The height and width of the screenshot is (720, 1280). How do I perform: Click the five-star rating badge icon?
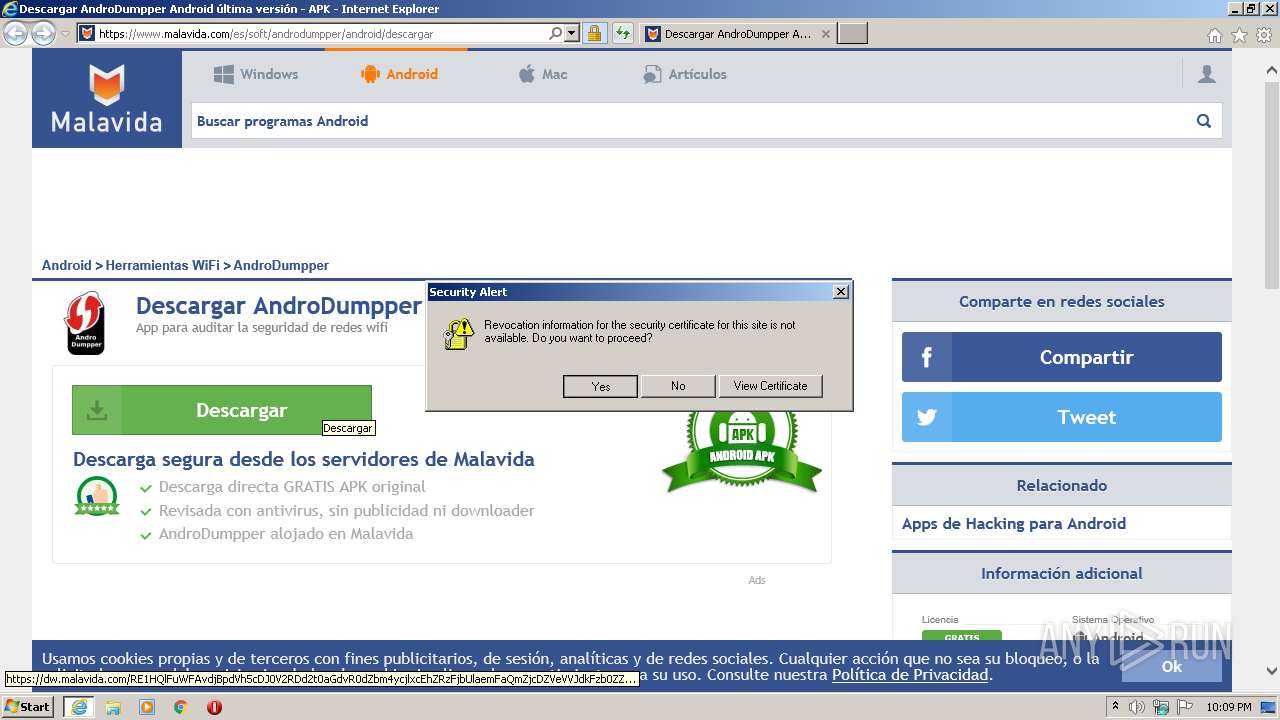pyautogui.click(x=97, y=496)
